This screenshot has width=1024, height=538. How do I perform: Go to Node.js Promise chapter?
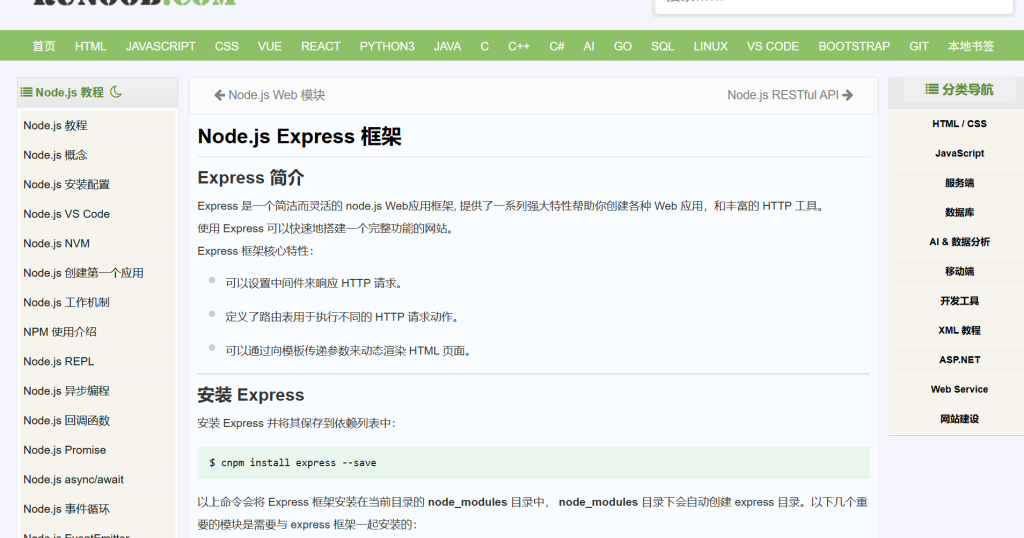[x=65, y=450]
